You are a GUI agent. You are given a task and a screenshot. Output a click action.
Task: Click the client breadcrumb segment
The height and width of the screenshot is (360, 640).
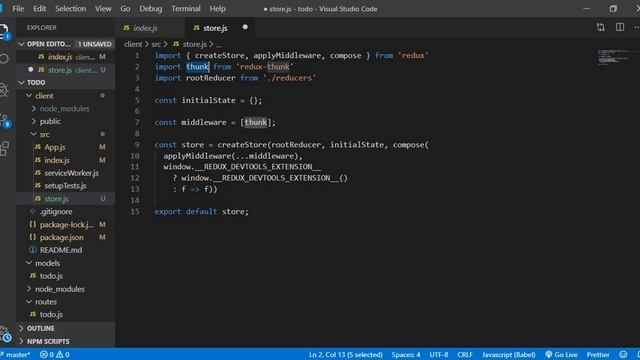(x=133, y=44)
